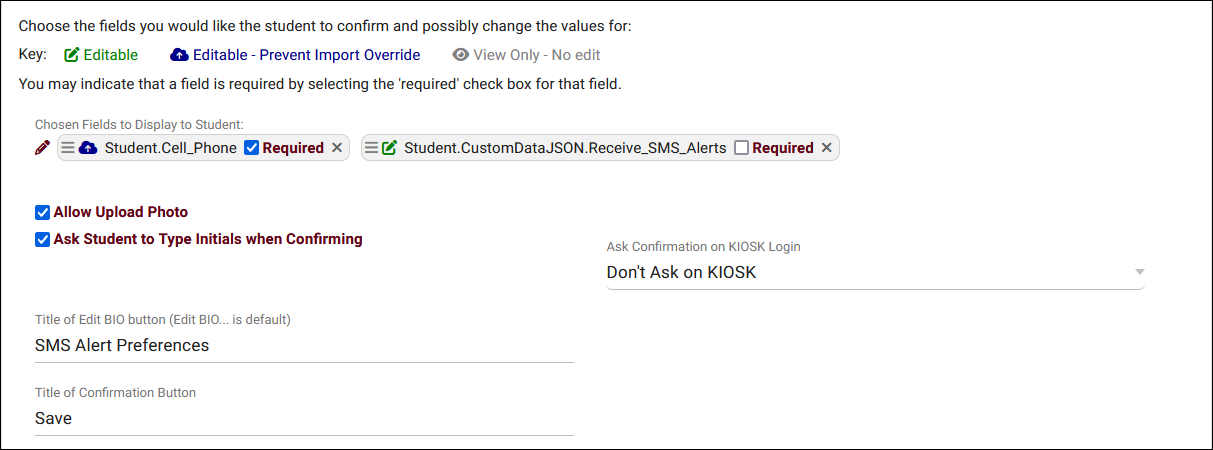1213x450 pixels.
Task: Click the View Only eye key icon
Action: (x=461, y=55)
